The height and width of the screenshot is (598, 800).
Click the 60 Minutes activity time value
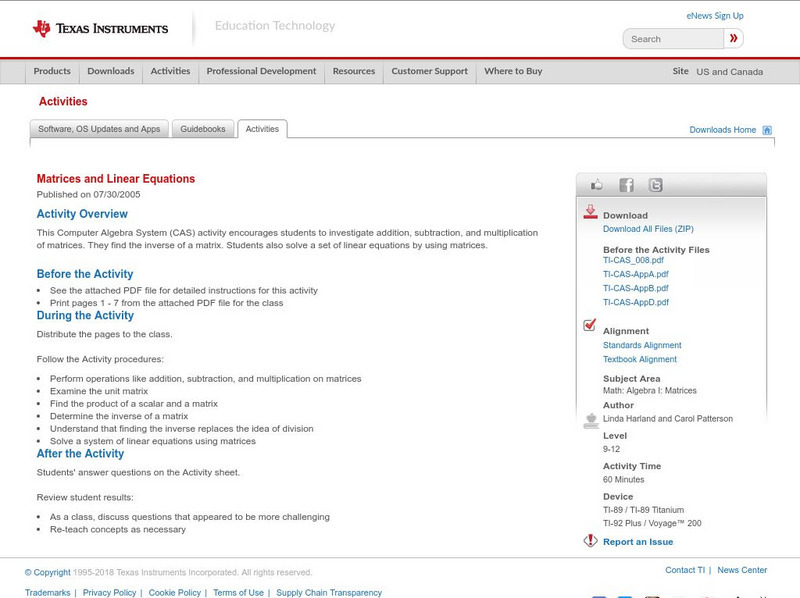pyautogui.click(x=623, y=480)
